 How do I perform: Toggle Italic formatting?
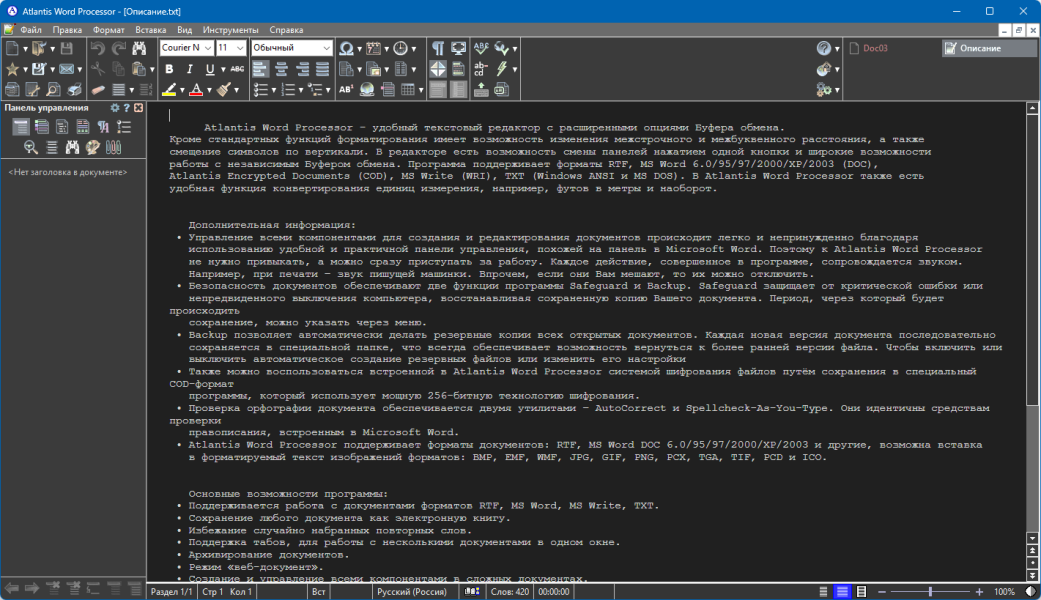[x=189, y=68]
